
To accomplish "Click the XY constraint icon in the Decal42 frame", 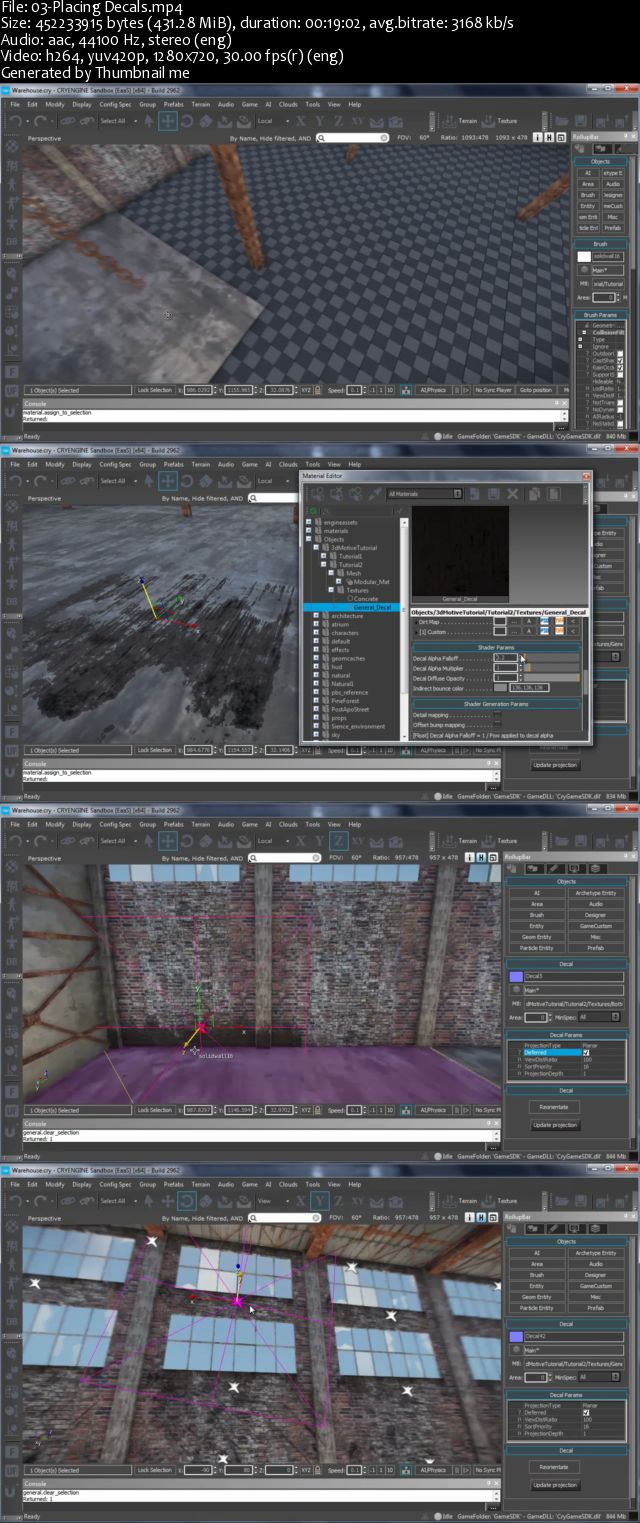I will (357, 1201).
